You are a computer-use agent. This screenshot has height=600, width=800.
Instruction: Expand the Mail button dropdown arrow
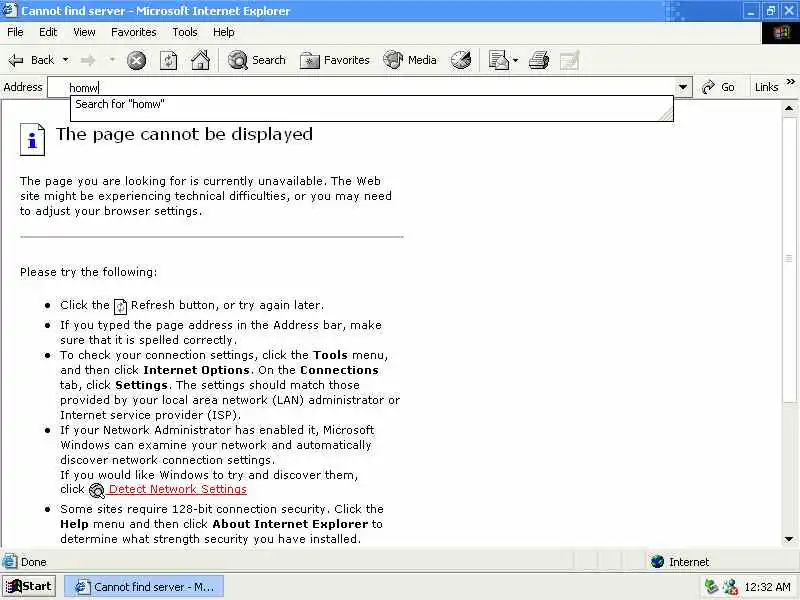(x=515, y=61)
